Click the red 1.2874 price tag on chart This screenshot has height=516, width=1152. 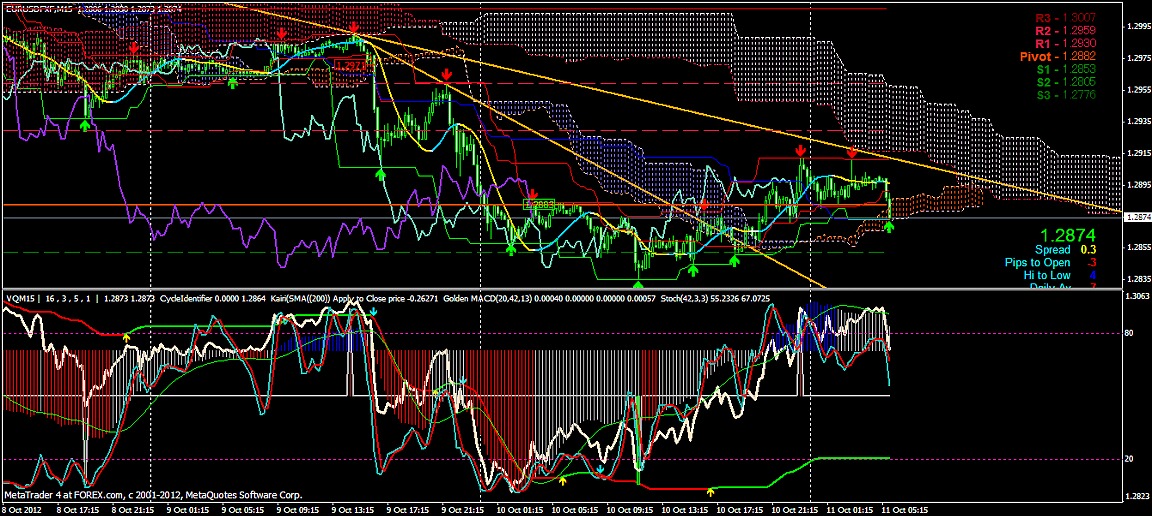tap(352, 65)
